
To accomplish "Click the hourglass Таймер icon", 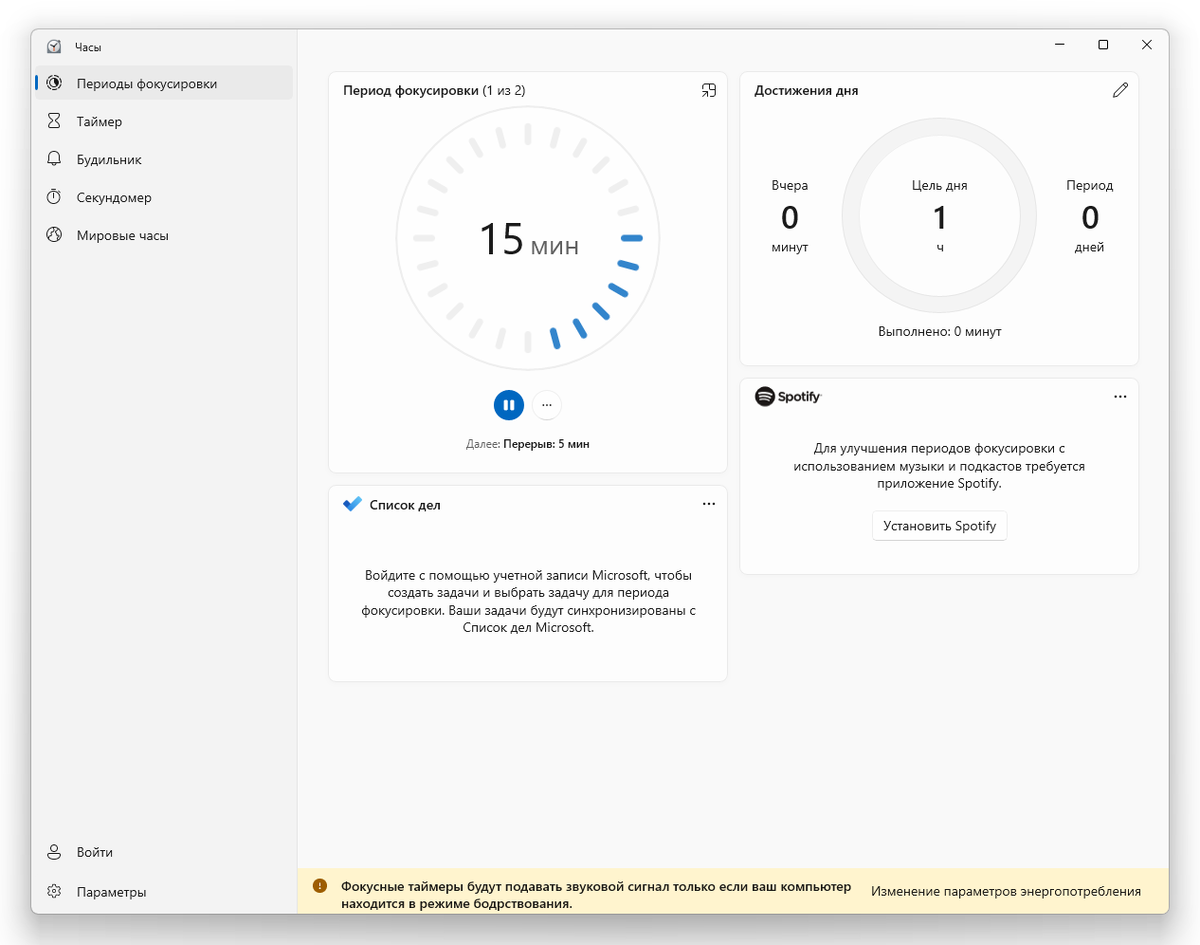I will [x=54, y=121].
